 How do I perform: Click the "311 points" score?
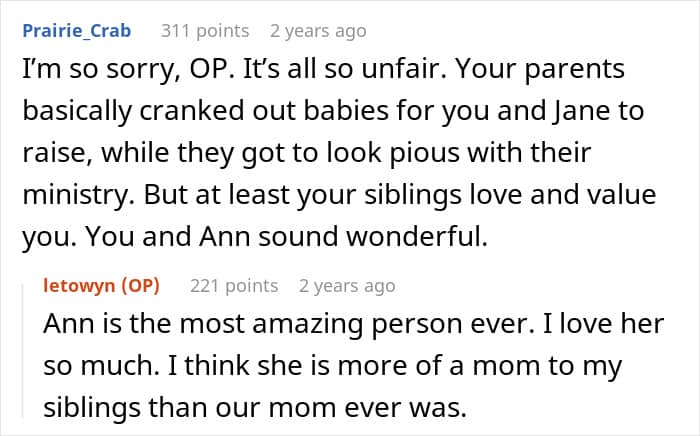[205, 31]
